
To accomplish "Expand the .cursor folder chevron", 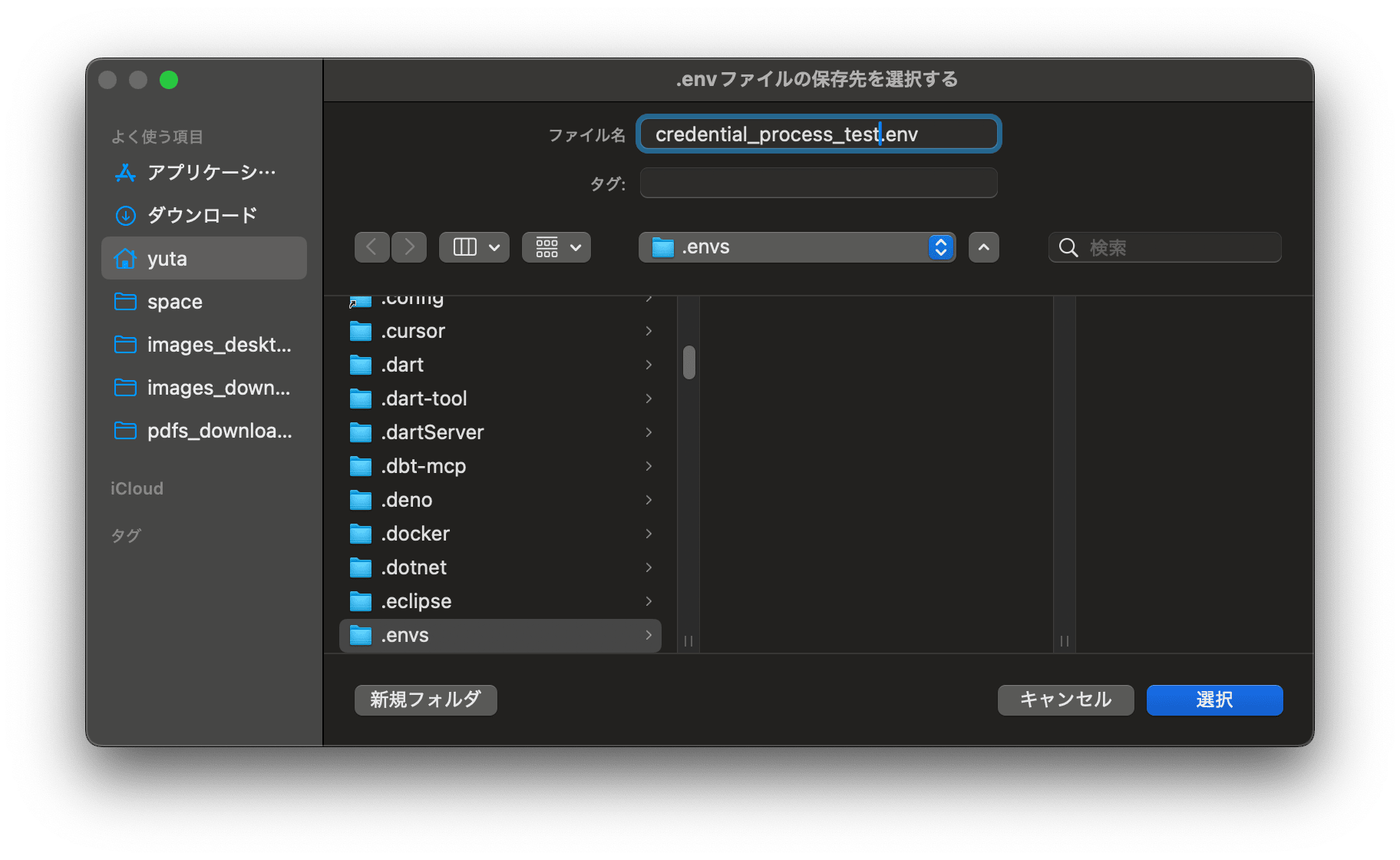I will click(x=649, y=331).
